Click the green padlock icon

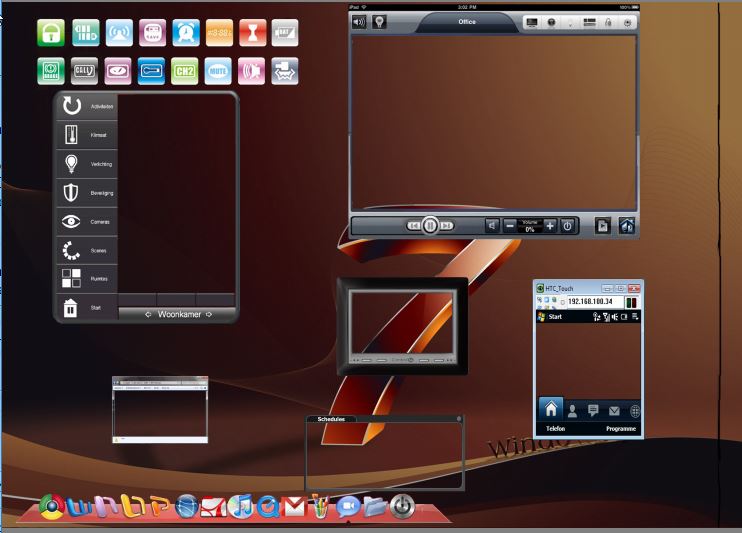(51, 33)
